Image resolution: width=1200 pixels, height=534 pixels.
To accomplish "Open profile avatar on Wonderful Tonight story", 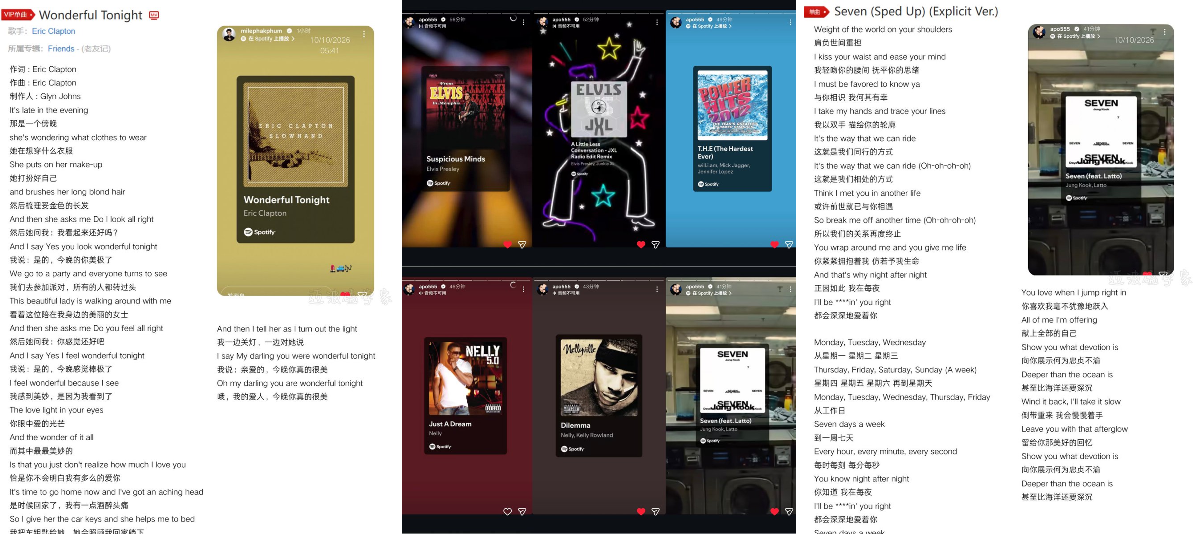I will [x=229, y=34].
